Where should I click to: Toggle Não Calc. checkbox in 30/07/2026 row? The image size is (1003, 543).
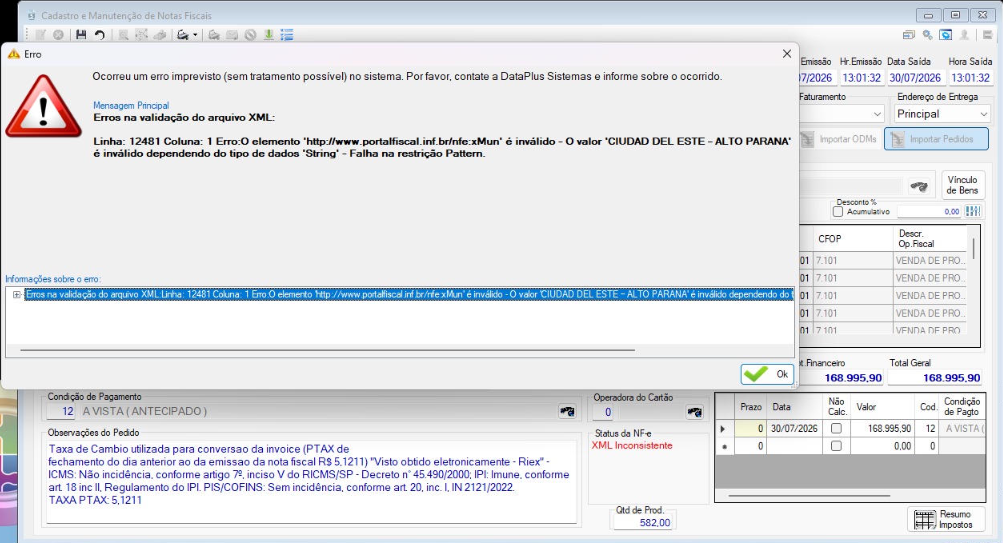tap(836, 429)
